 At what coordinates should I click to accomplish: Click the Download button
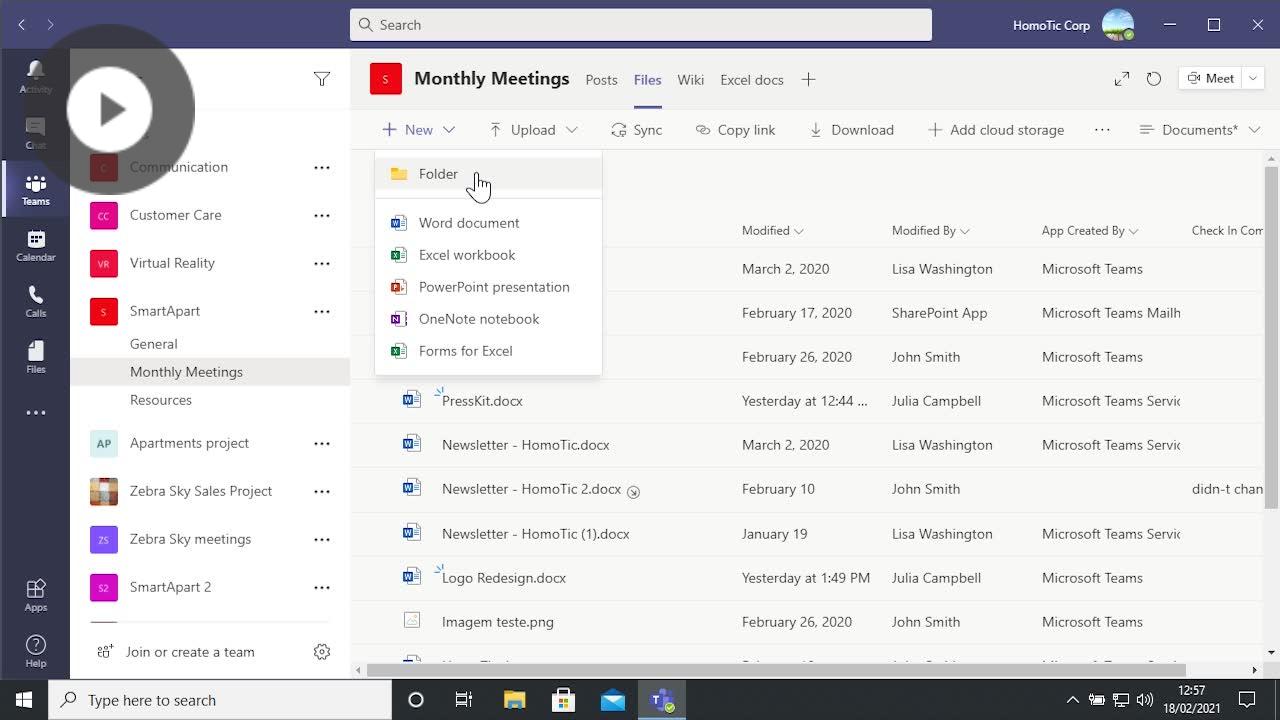(x=851, y=130)
